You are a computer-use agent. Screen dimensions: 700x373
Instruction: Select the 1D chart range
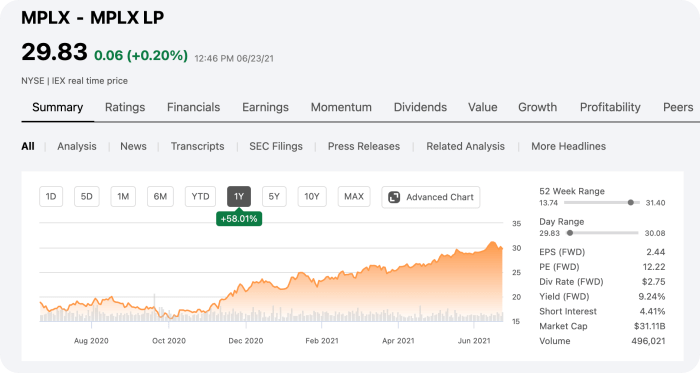(x=51, y=196)
